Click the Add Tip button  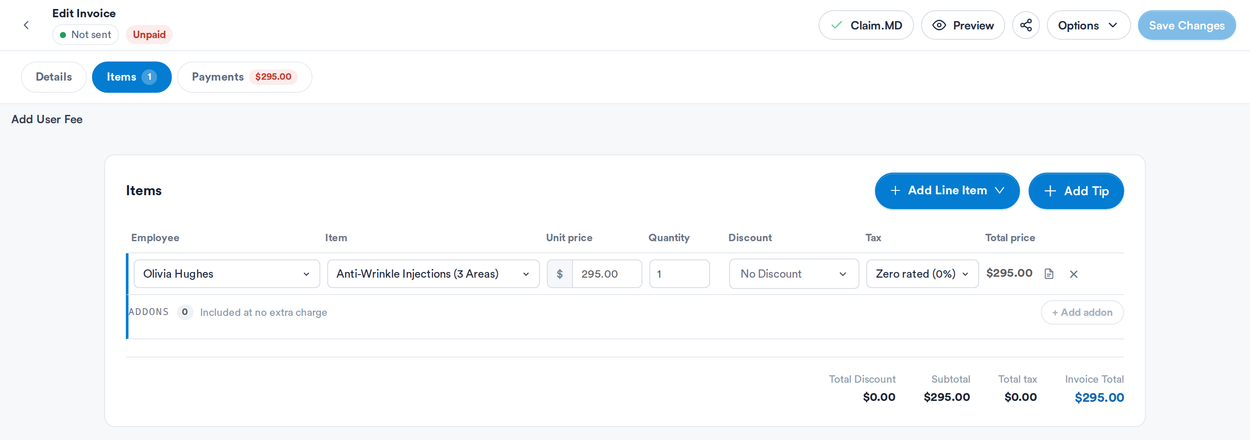[x=1076, y=191]
